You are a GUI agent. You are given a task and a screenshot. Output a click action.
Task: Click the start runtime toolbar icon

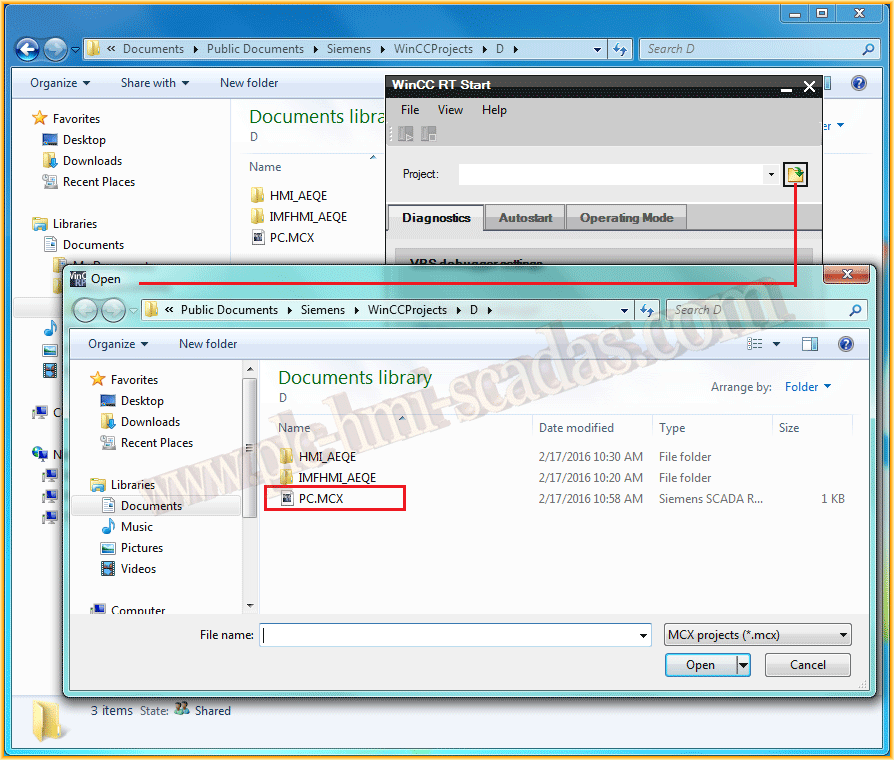[406, 134]
